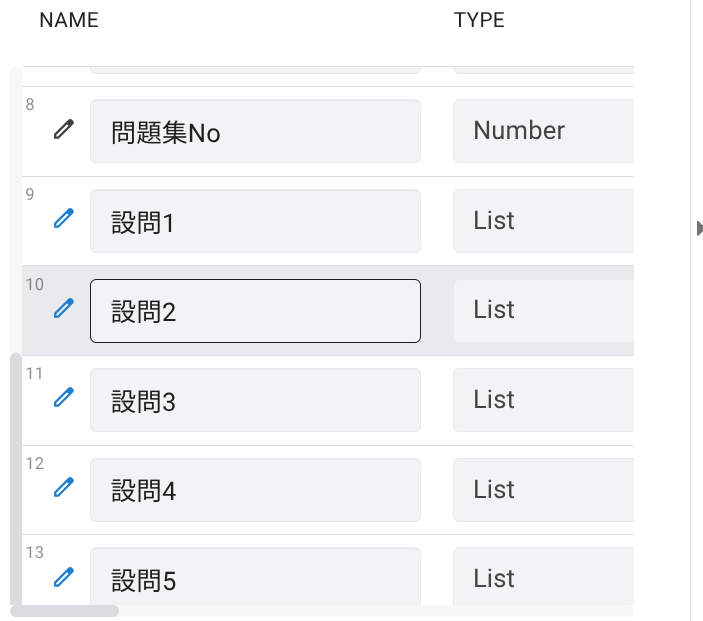
Task: Change the type dropdown of 設問2
Action: pyautogui.click(x=543, y=310)
